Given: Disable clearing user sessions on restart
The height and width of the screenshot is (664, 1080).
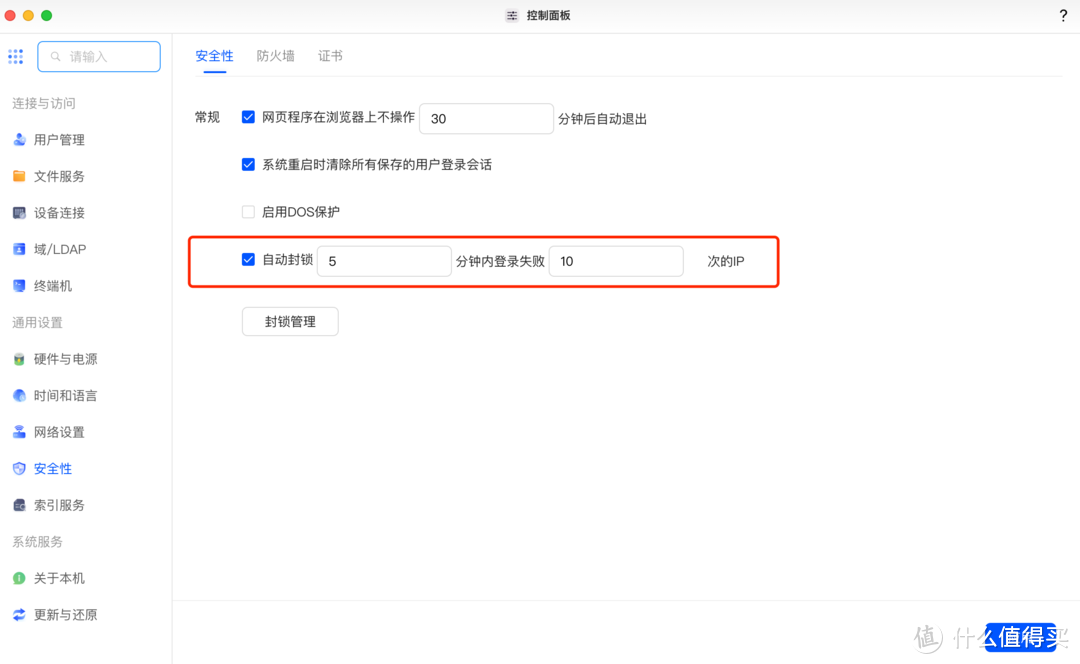Looking at the screenshot, I should [x=248, y=164].
